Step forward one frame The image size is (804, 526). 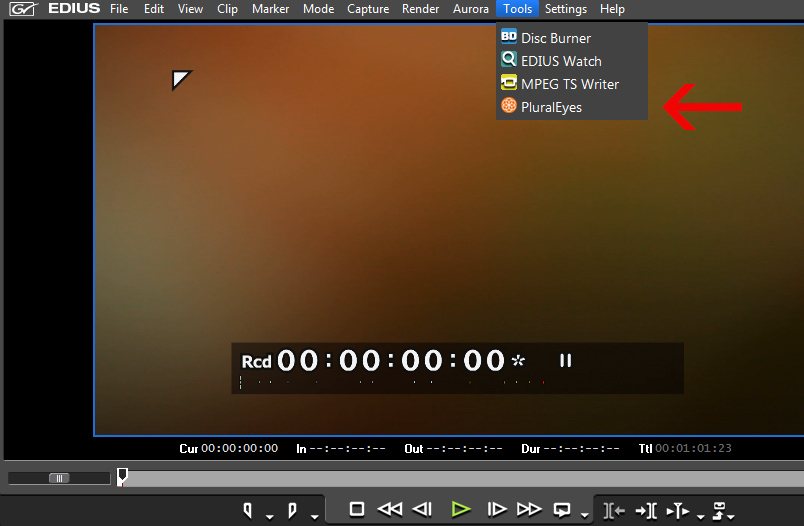pos(496,509)
